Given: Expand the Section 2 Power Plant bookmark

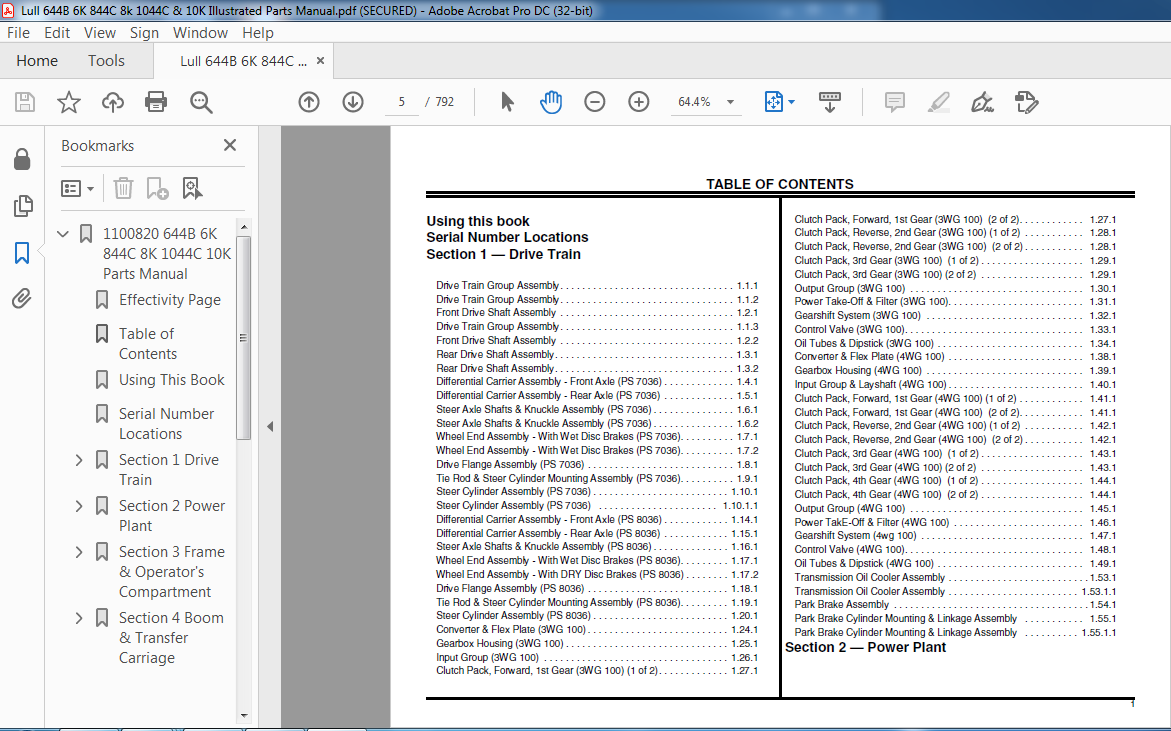Looking at the screenshot, I should pos(79,506).
